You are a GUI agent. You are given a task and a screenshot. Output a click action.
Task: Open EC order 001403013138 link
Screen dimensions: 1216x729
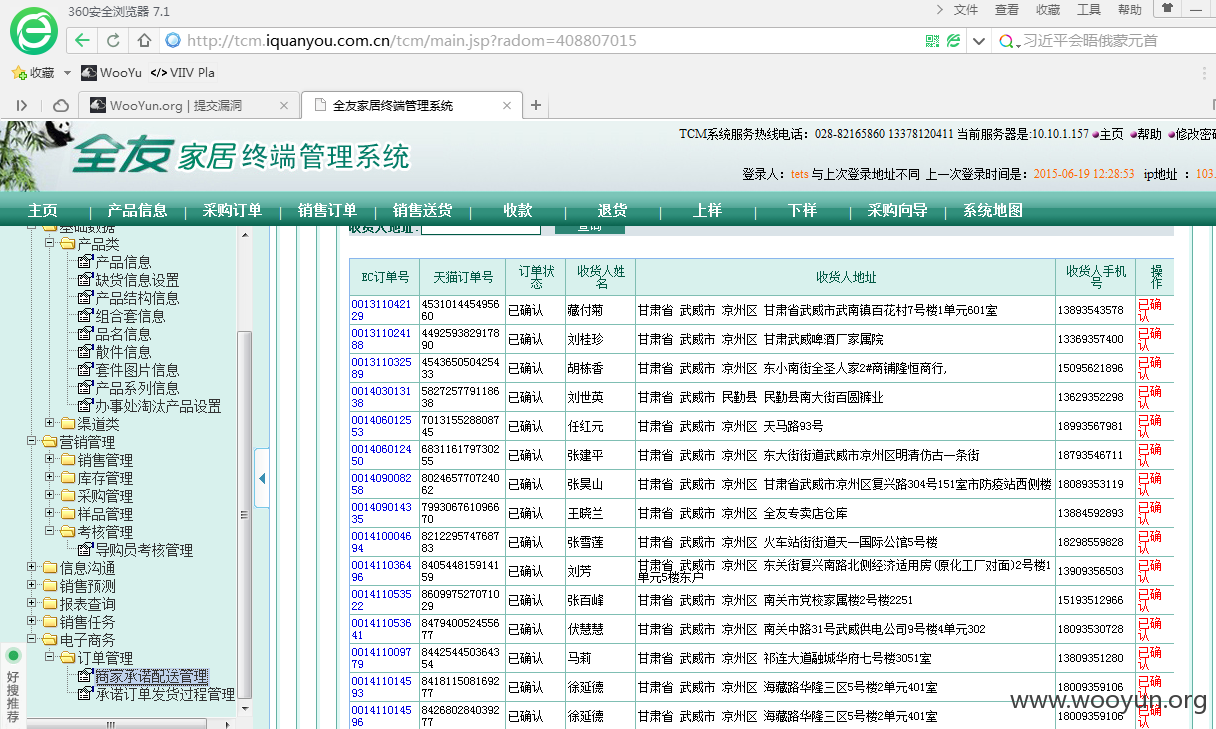click(x=380, y=397)
